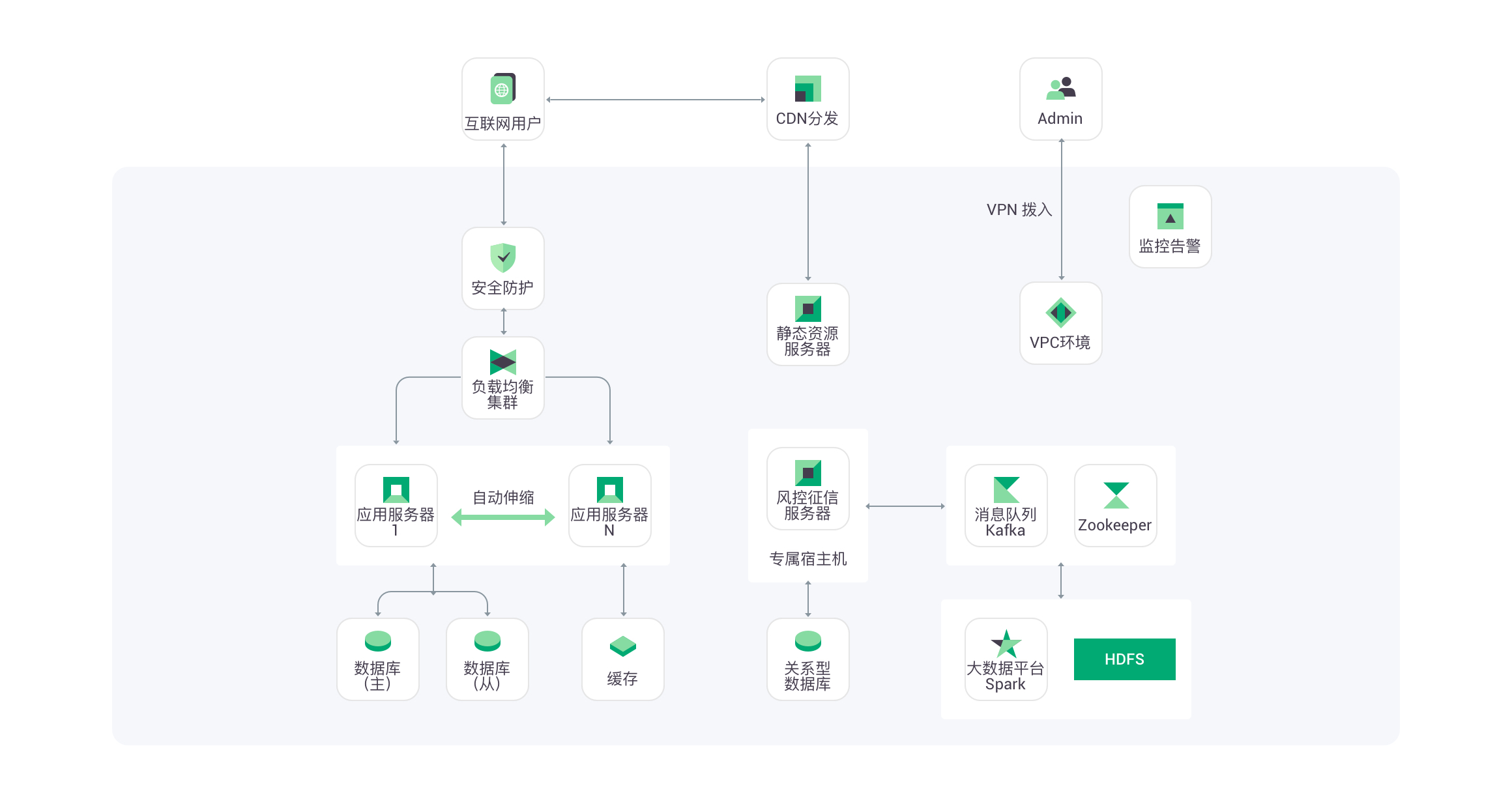1512x804 pixels.
Task: Click the 自动伸缩 green double arrow
Action: (503, 518)
